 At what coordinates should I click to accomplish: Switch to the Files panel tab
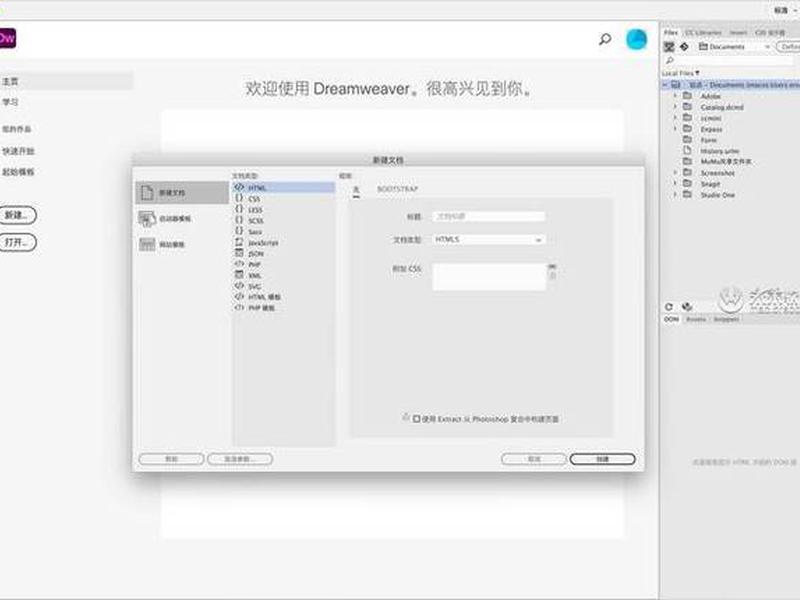coord(670,33)
